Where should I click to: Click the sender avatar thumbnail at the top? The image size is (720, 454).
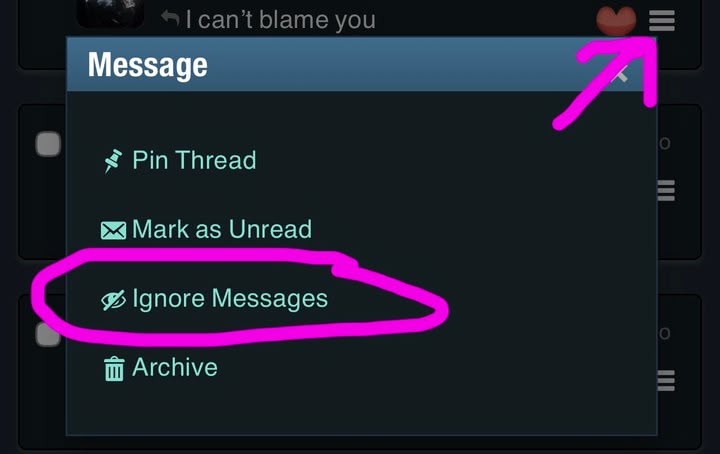click(x=110, y=13)
